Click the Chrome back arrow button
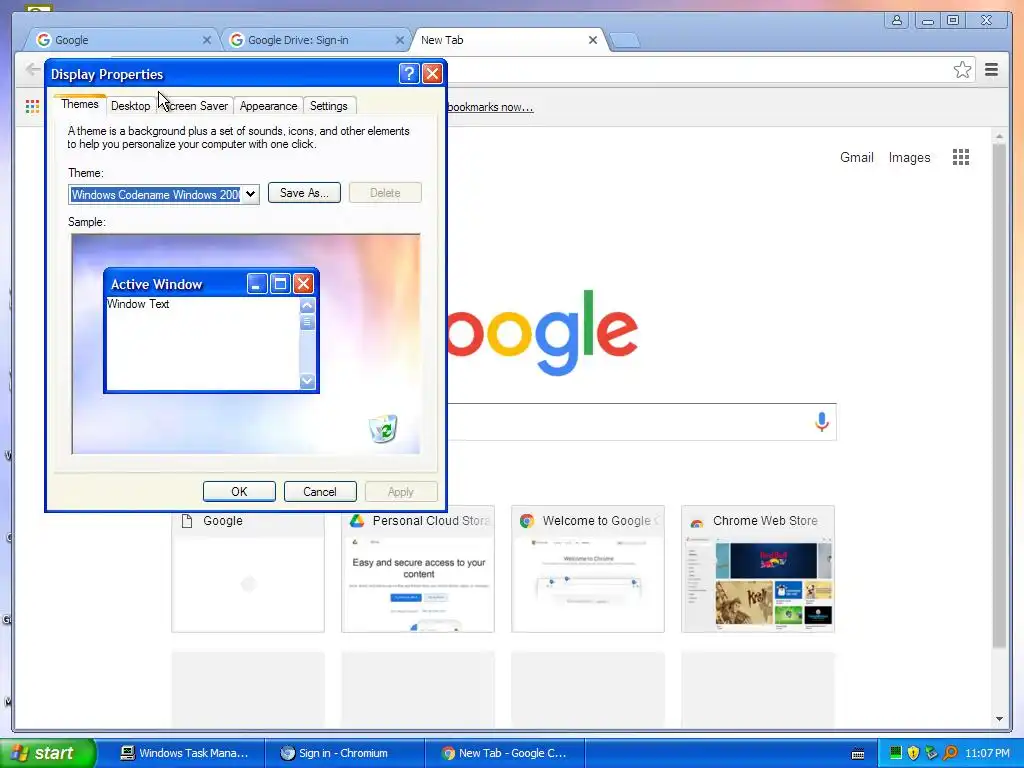 pos(32,69)
